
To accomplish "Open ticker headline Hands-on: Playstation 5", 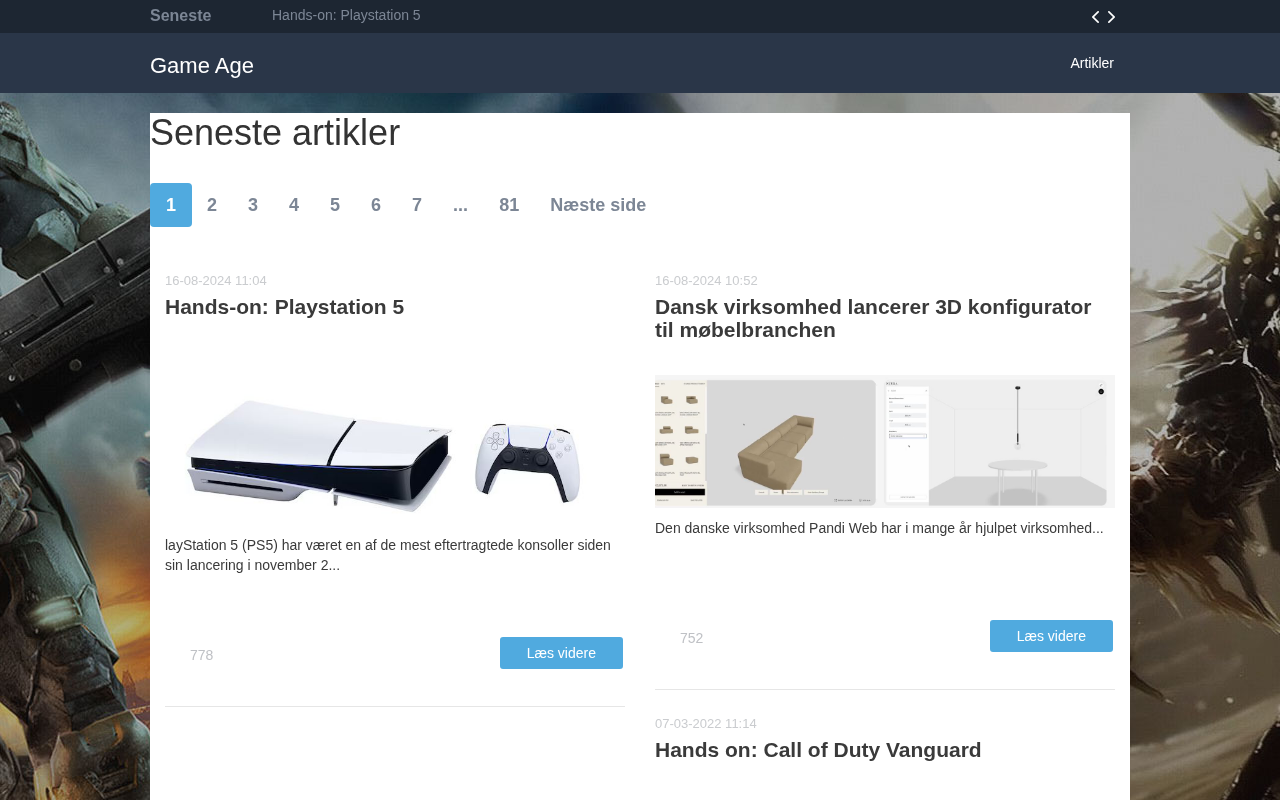I will pos(346,15).
